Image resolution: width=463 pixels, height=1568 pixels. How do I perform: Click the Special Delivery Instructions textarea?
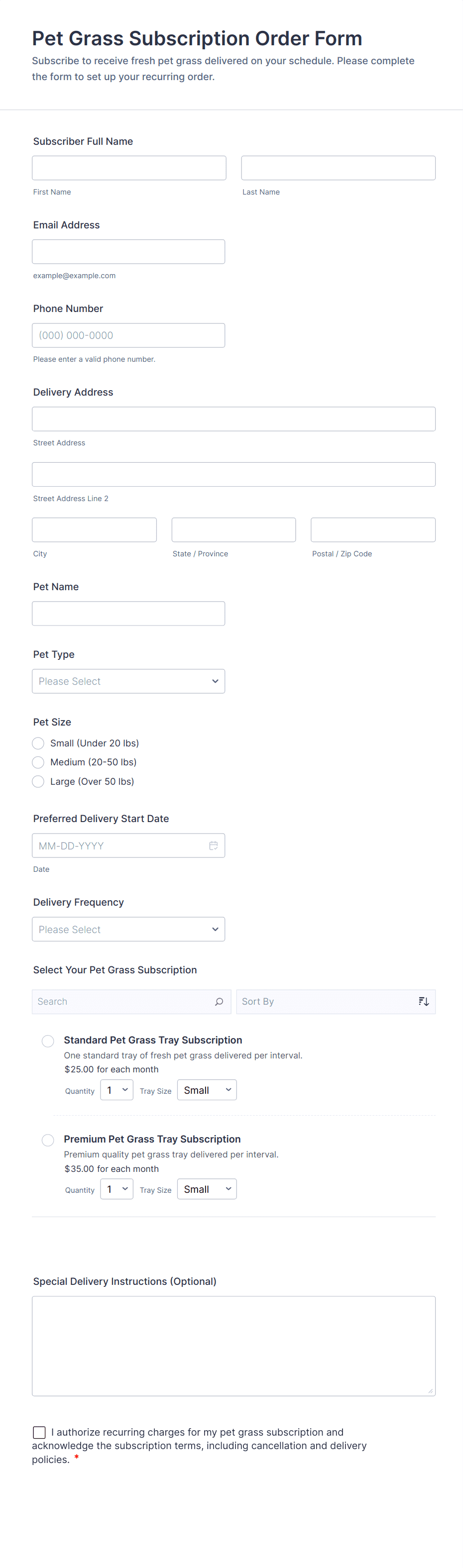tap(233, 1346)
